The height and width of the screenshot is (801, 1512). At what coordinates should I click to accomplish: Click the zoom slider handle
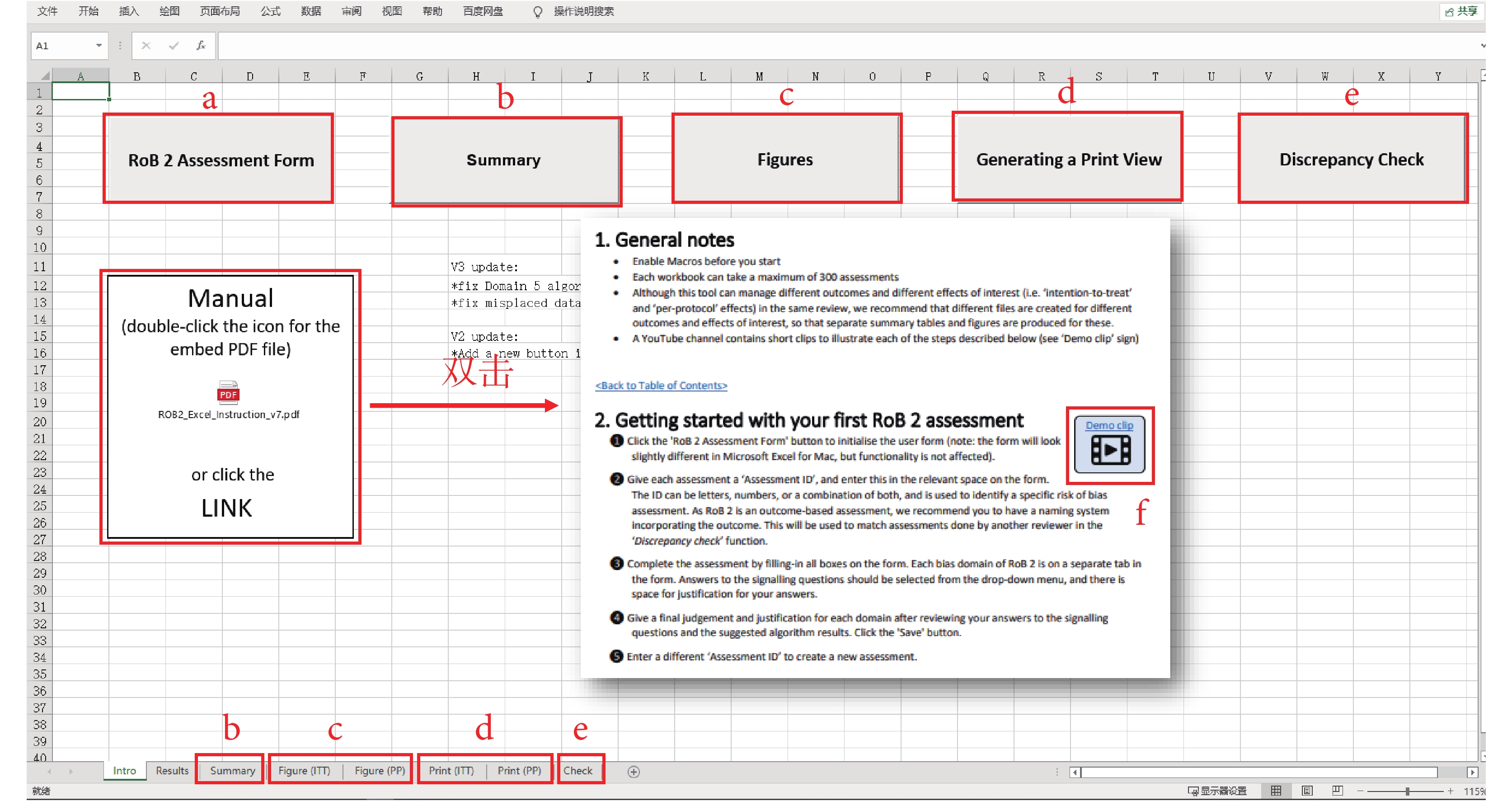[x=1408, y=791]
